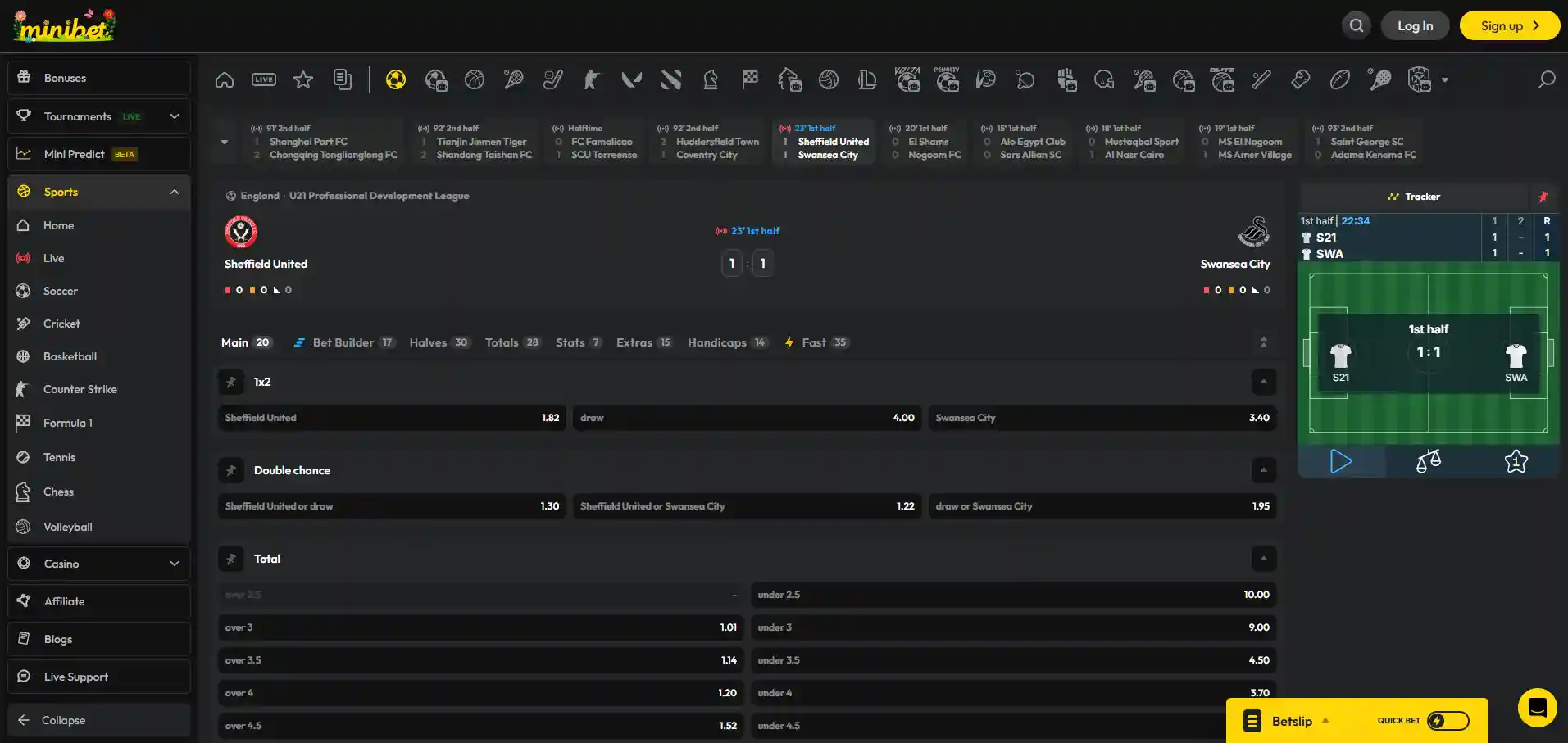1568x743 pixels.
Task: Open the Totals tab
Action: pos(512,342)
